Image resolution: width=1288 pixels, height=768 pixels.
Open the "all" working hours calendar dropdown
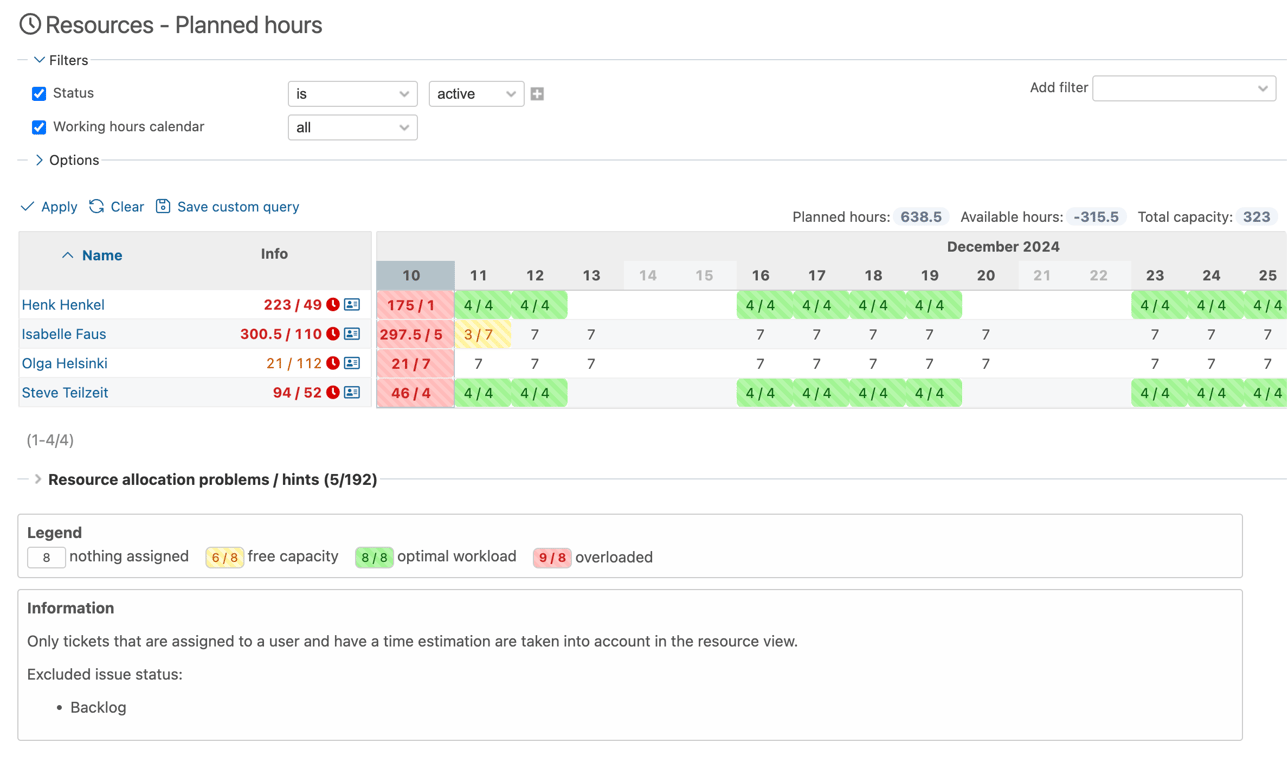[352, 127]
